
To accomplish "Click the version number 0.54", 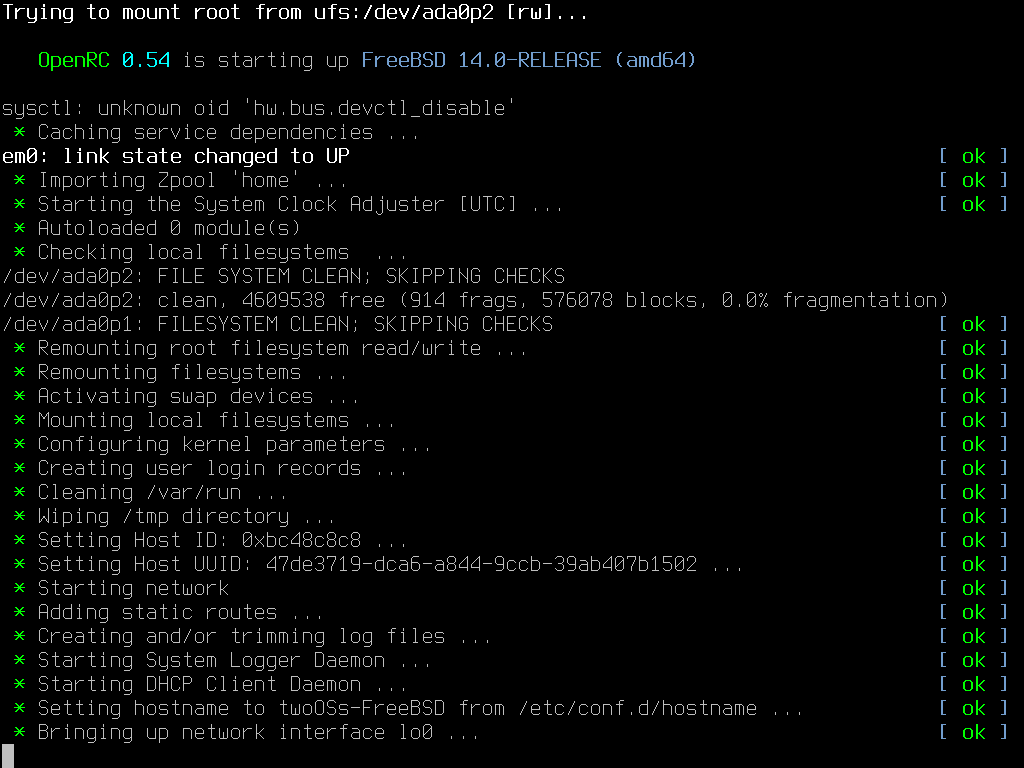I will (x=146, y=60).
